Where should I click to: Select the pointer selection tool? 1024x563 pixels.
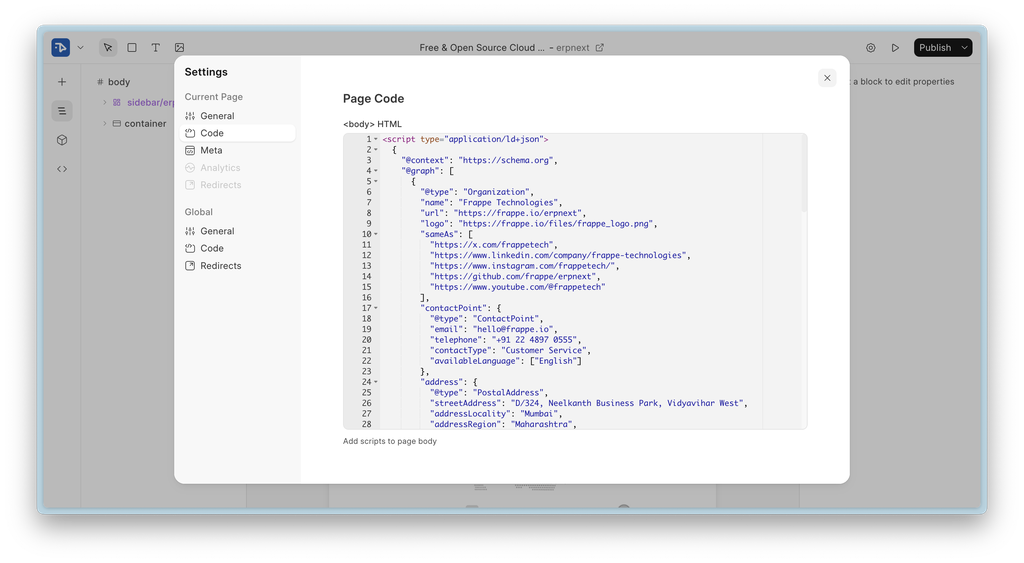click(x=108, y=47)
